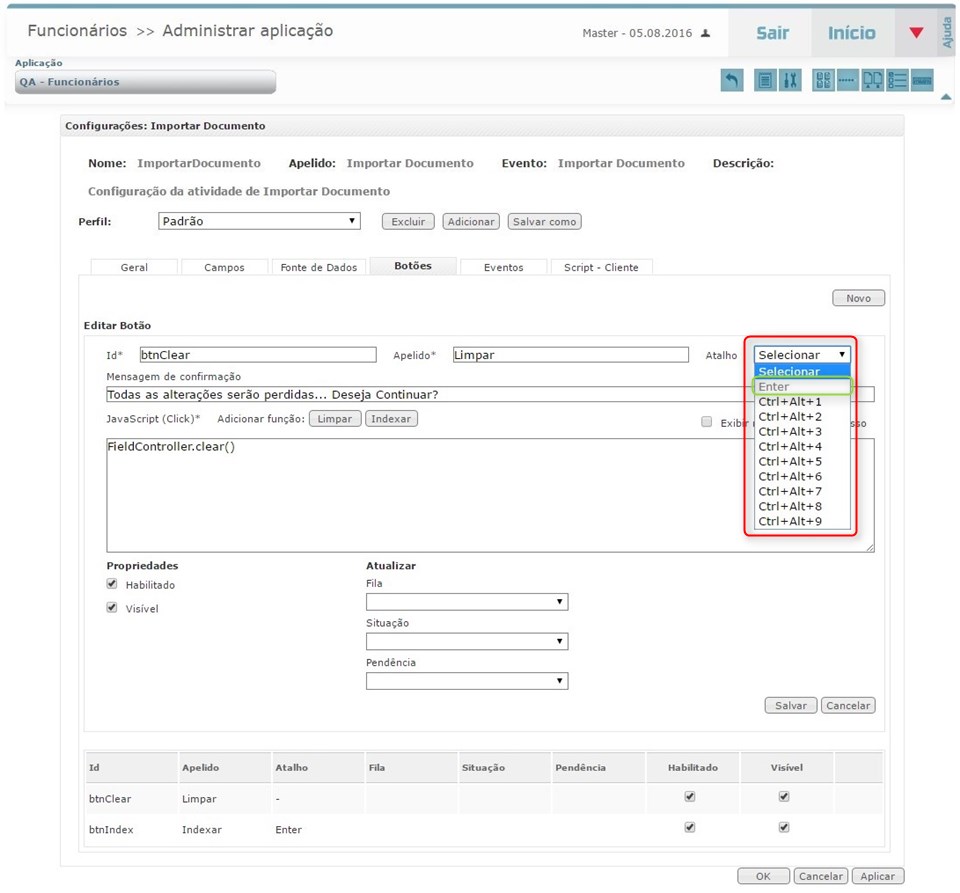This screenshot has height=893, width=960.
Task: Click the four-square grid layout icon
Action: pos(823,81)
